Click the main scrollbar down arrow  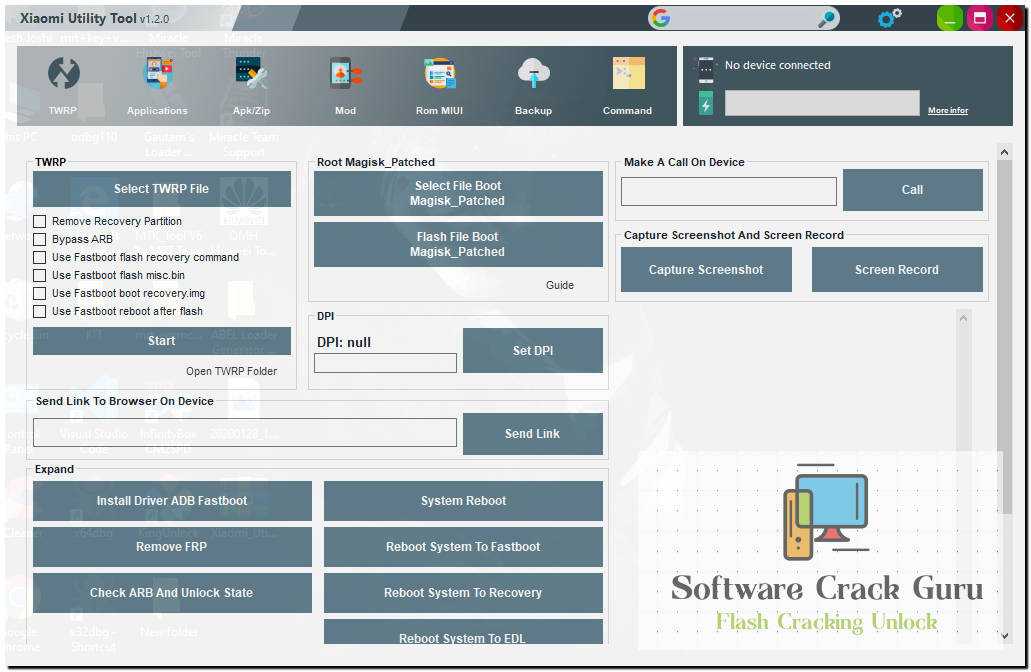1004,636
